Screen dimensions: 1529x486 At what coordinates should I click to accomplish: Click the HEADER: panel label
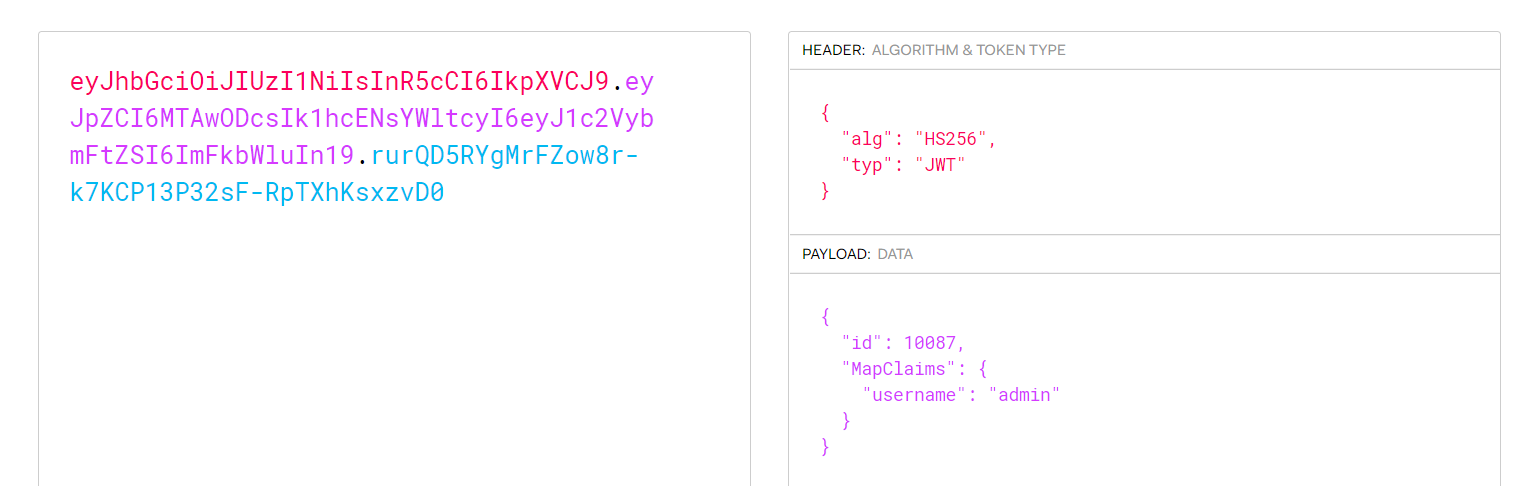tap(833, 50)
